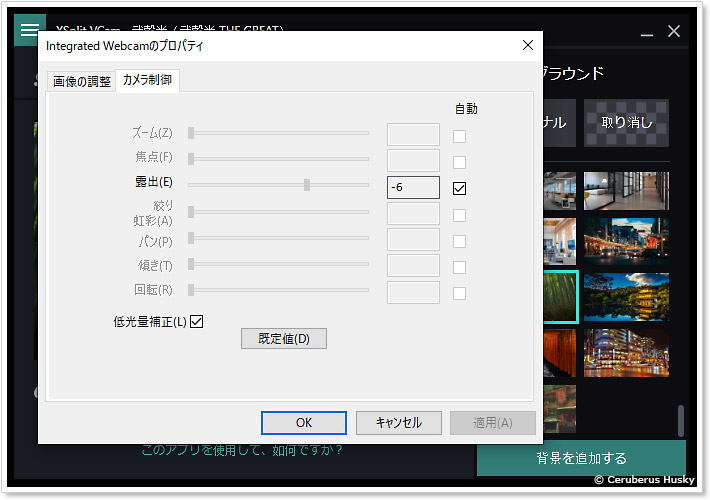710x500 pixels.
Task: Click the キャンセル button
Action: pos(399,423)
